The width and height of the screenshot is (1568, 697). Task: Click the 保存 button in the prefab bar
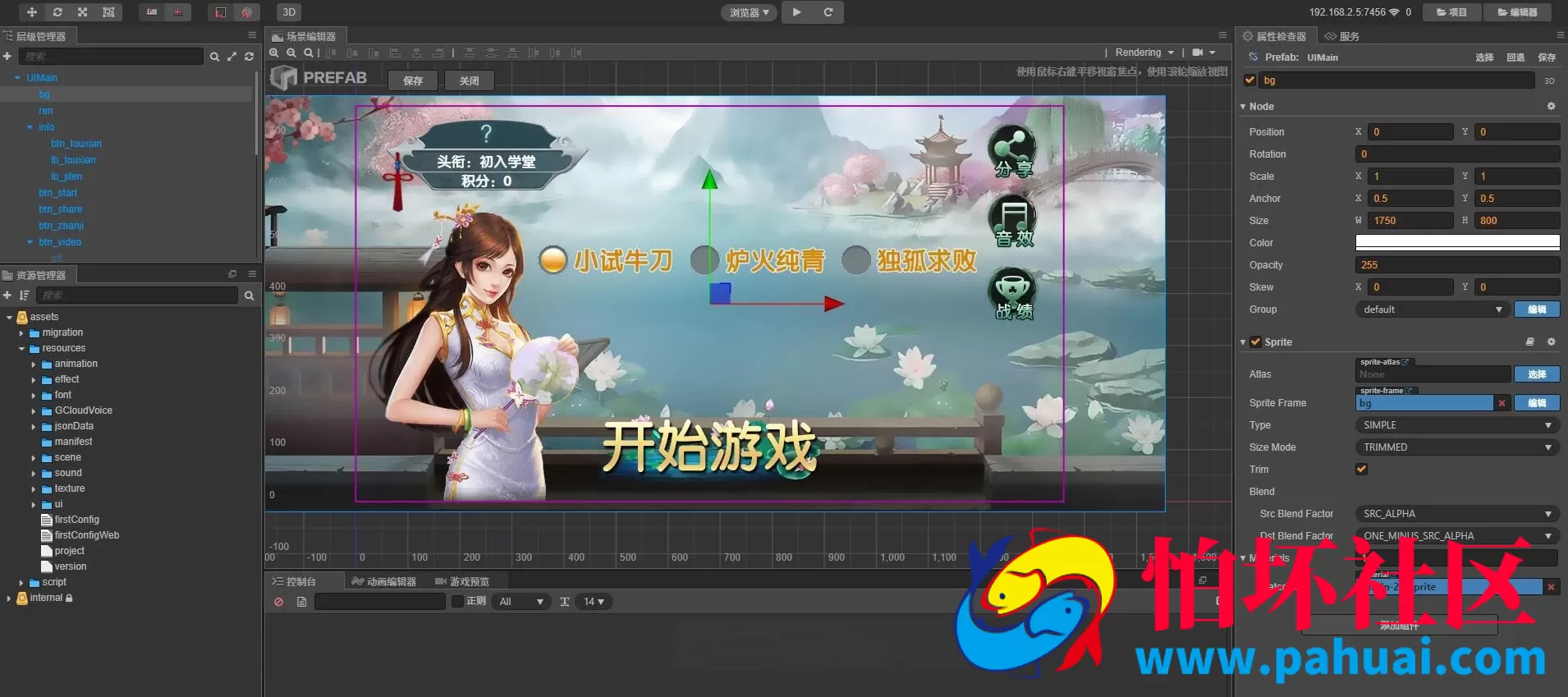[x=413, y=80]
